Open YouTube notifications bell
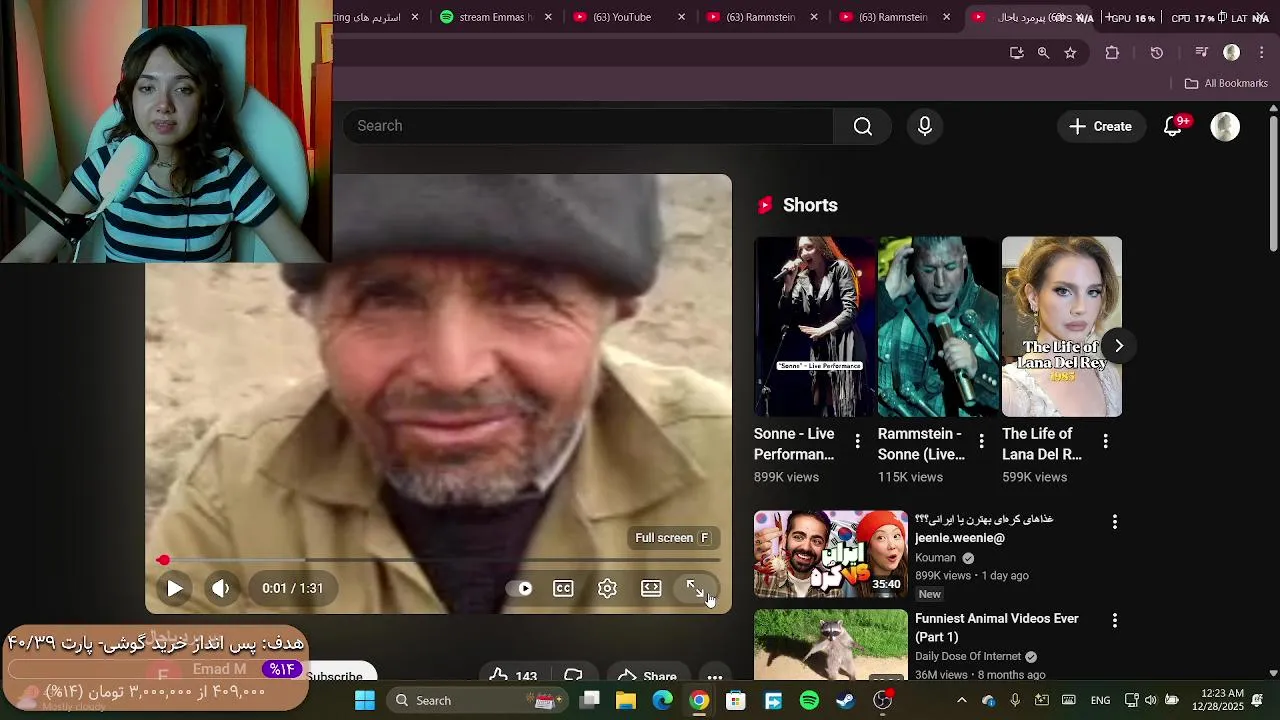Image resolution: width=1280 pixels, height=720 pixels. [1174, 126]
